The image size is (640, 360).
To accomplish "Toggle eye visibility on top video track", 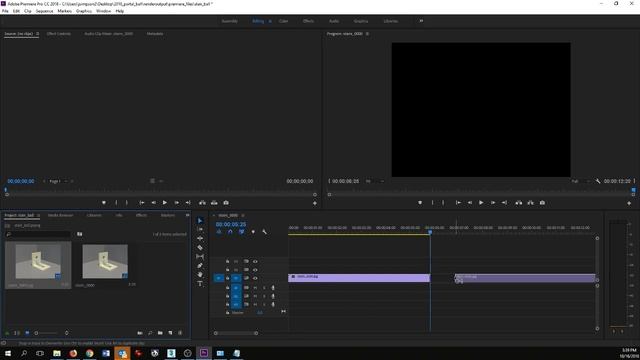I will coord(255,261).
